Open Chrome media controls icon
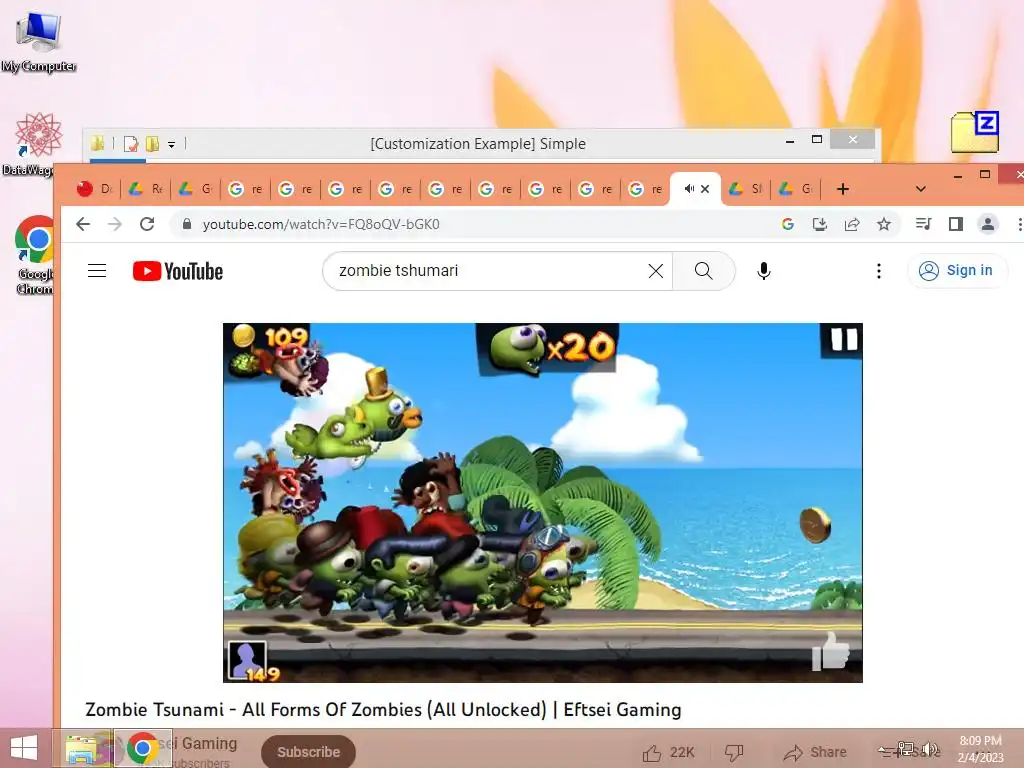This screenshot has width=1024, height=768. point(923,225)
